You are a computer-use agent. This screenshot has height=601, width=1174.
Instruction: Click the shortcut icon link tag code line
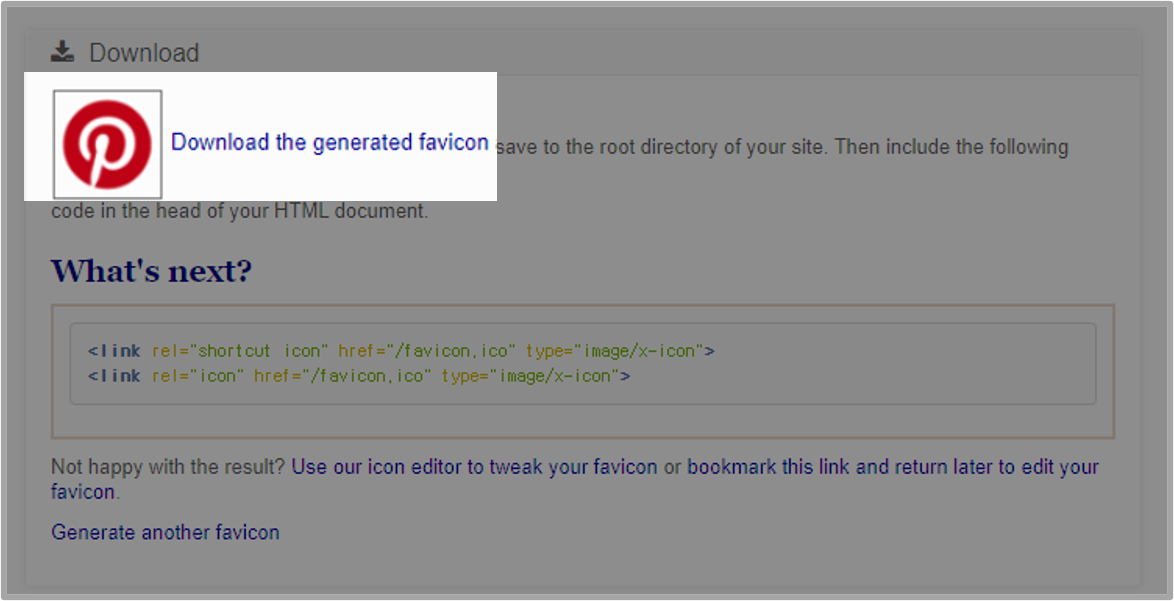coord(401,350)
